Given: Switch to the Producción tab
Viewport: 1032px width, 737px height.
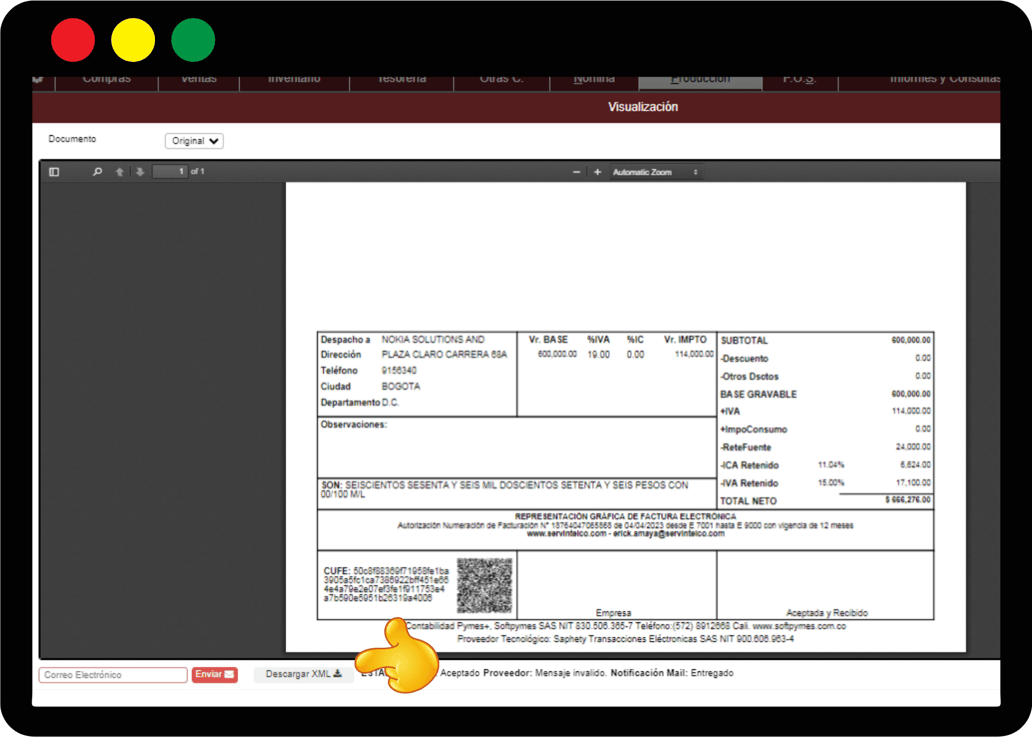Looking at the screenshot, I should pyautogui.click(x=699, y=81).
